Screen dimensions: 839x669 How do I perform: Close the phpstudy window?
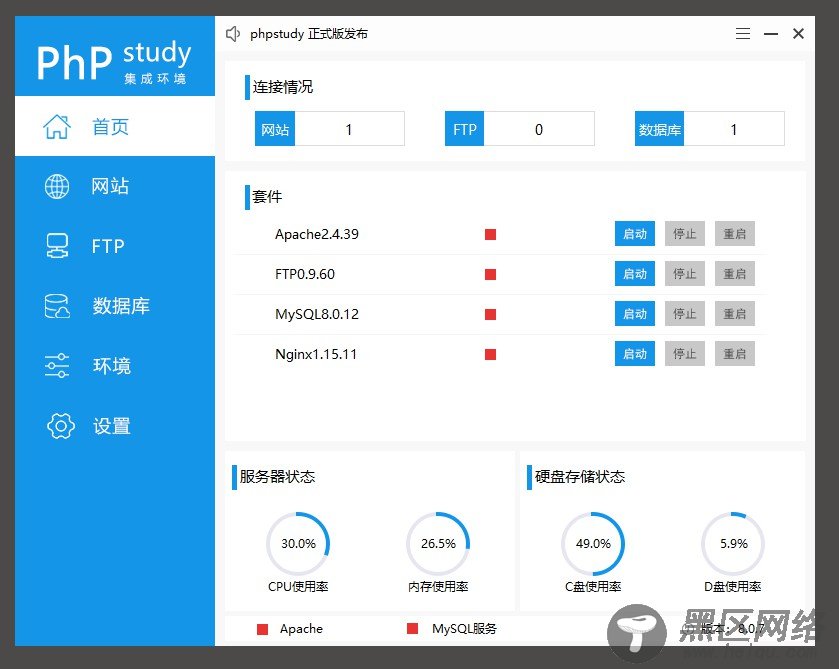(x=798, y=34)
